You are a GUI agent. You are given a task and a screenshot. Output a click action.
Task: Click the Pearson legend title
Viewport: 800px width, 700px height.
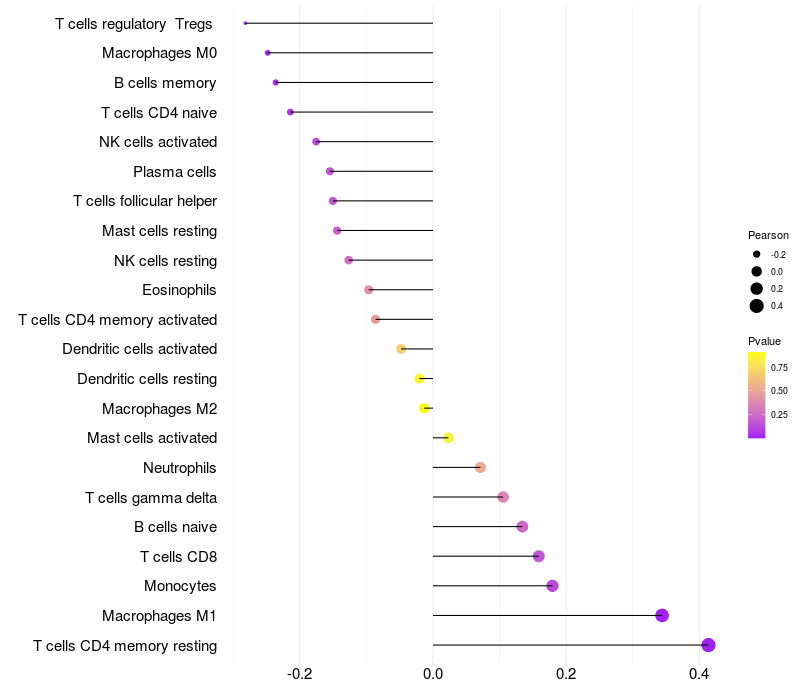point(768,235)
